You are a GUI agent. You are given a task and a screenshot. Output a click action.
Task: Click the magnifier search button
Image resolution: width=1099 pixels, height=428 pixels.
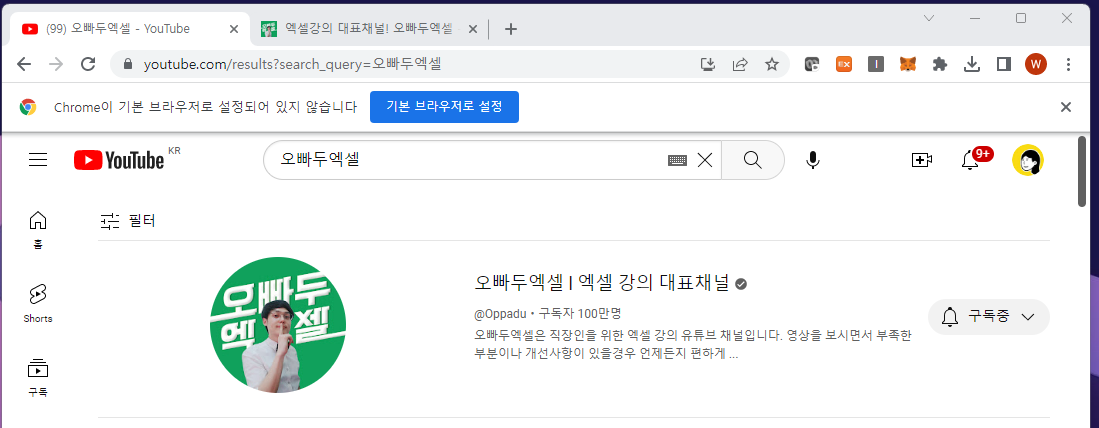click(753, 160)
